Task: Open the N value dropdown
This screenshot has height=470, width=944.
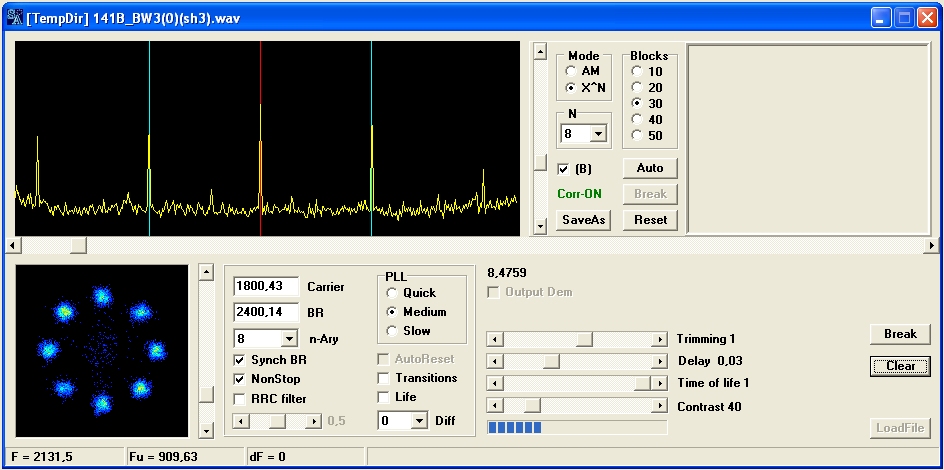Action: 598,134
